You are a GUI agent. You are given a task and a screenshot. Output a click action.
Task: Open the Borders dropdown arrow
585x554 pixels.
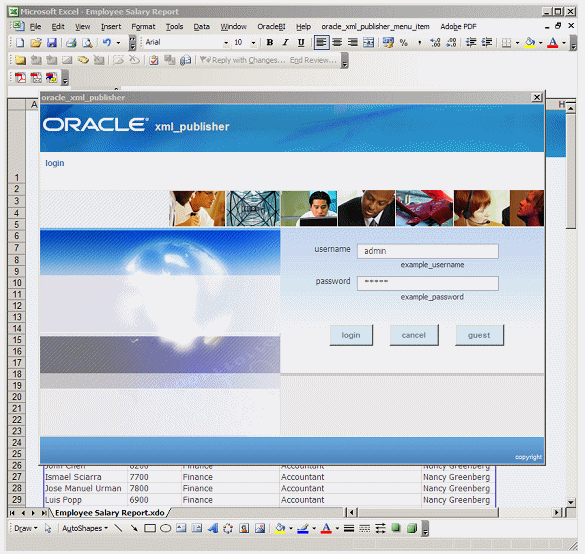(517, 43)
